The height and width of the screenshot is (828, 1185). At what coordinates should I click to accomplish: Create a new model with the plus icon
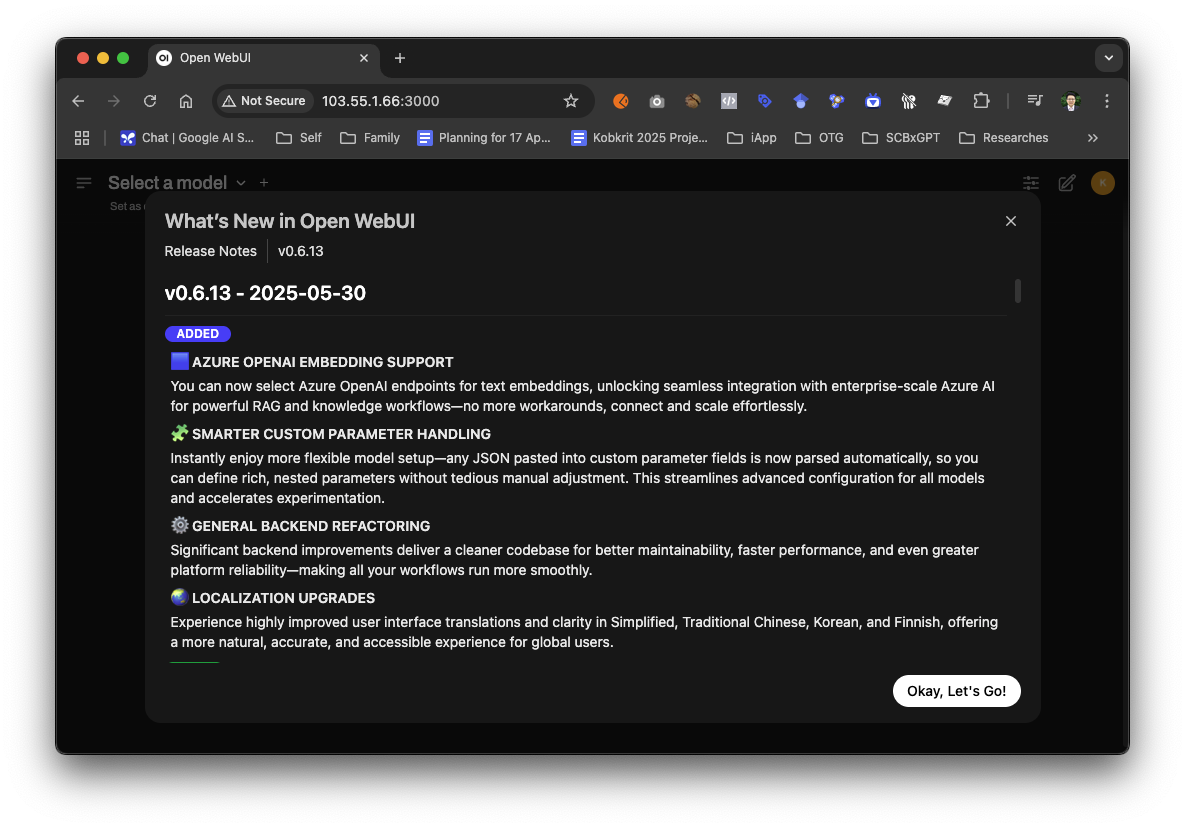(263, 183)
